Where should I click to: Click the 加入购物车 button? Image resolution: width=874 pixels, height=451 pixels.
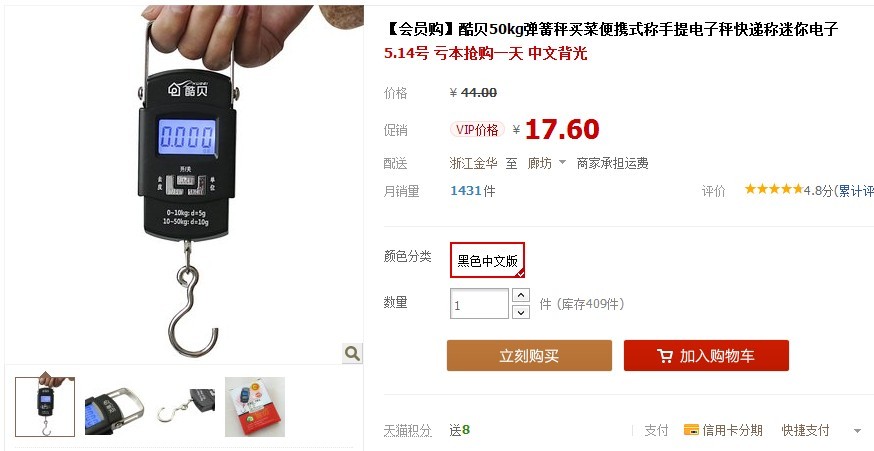point(706,356)
